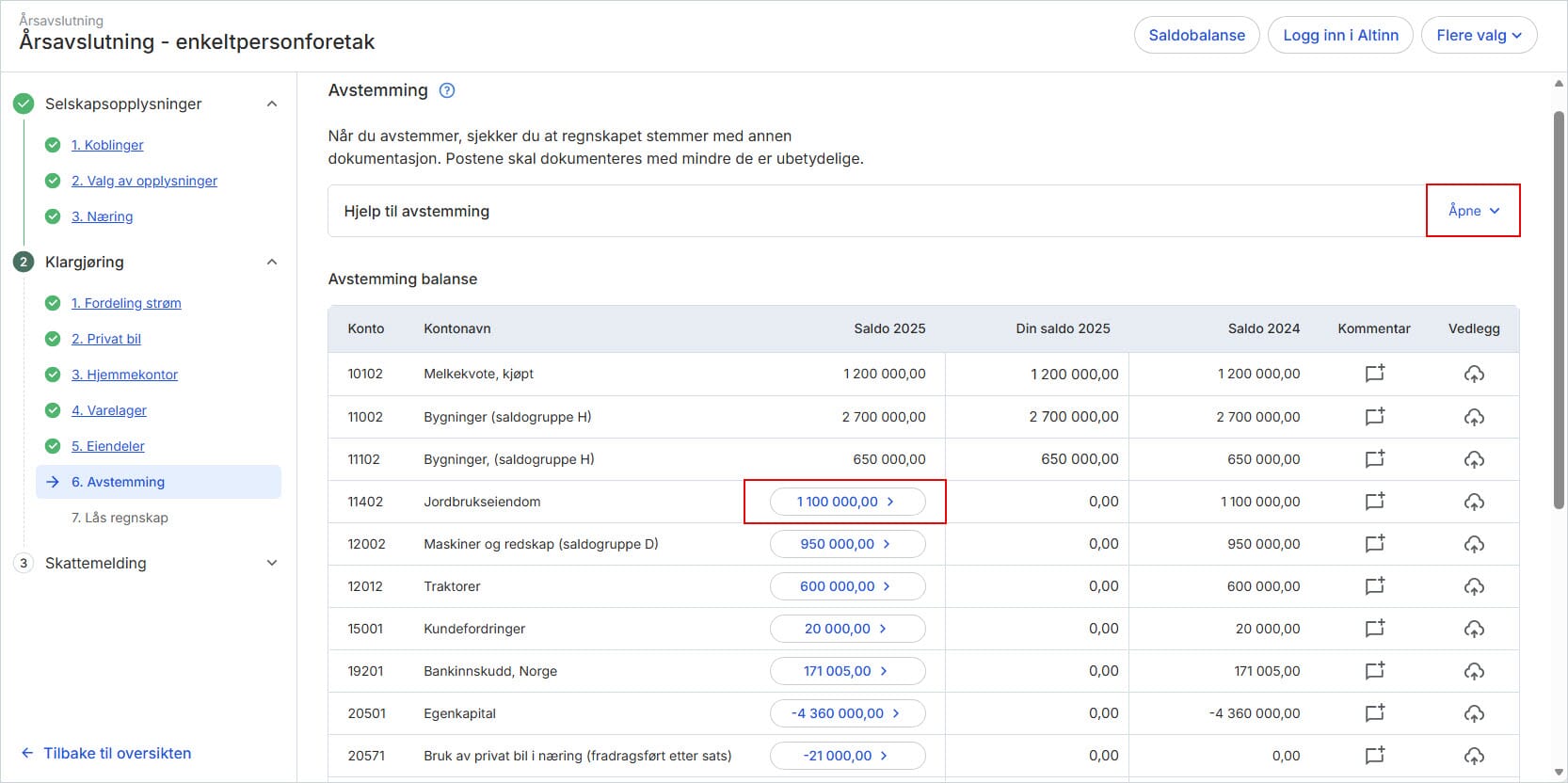This screenshot has height=783, width=1568.
Task: Add comment on Egenkapital account
Action: click(1374, 713)
